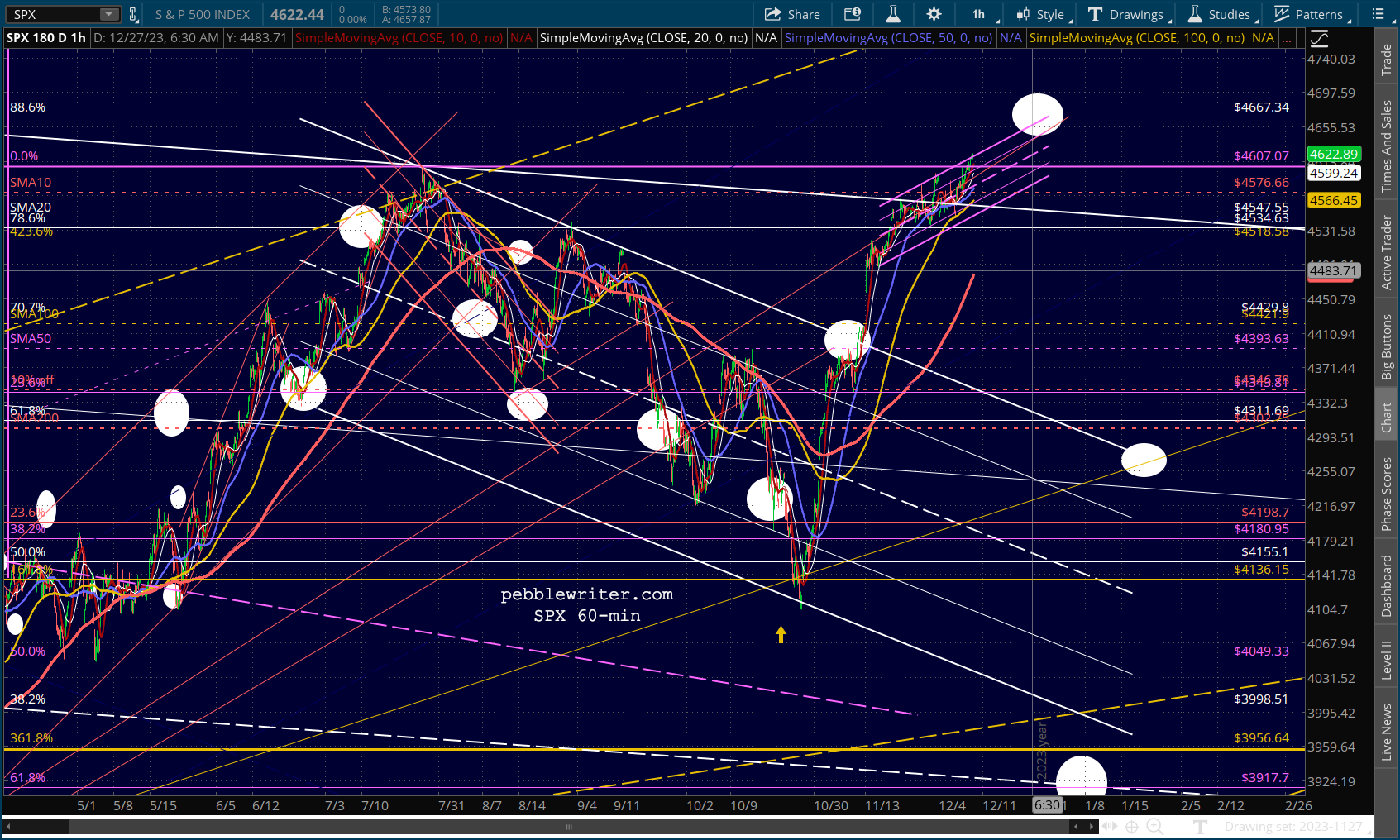Open the symbol dropdown arrow next to SPX

tap(109, 14)
